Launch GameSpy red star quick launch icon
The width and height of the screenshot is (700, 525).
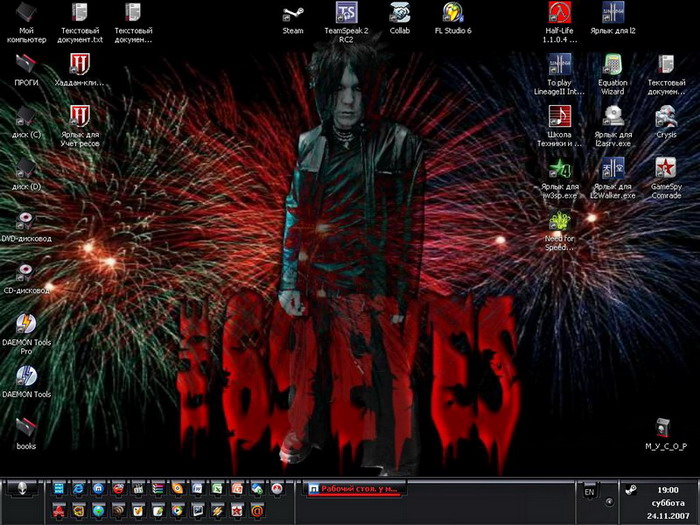pyautogui.click(x=237, y=510)
